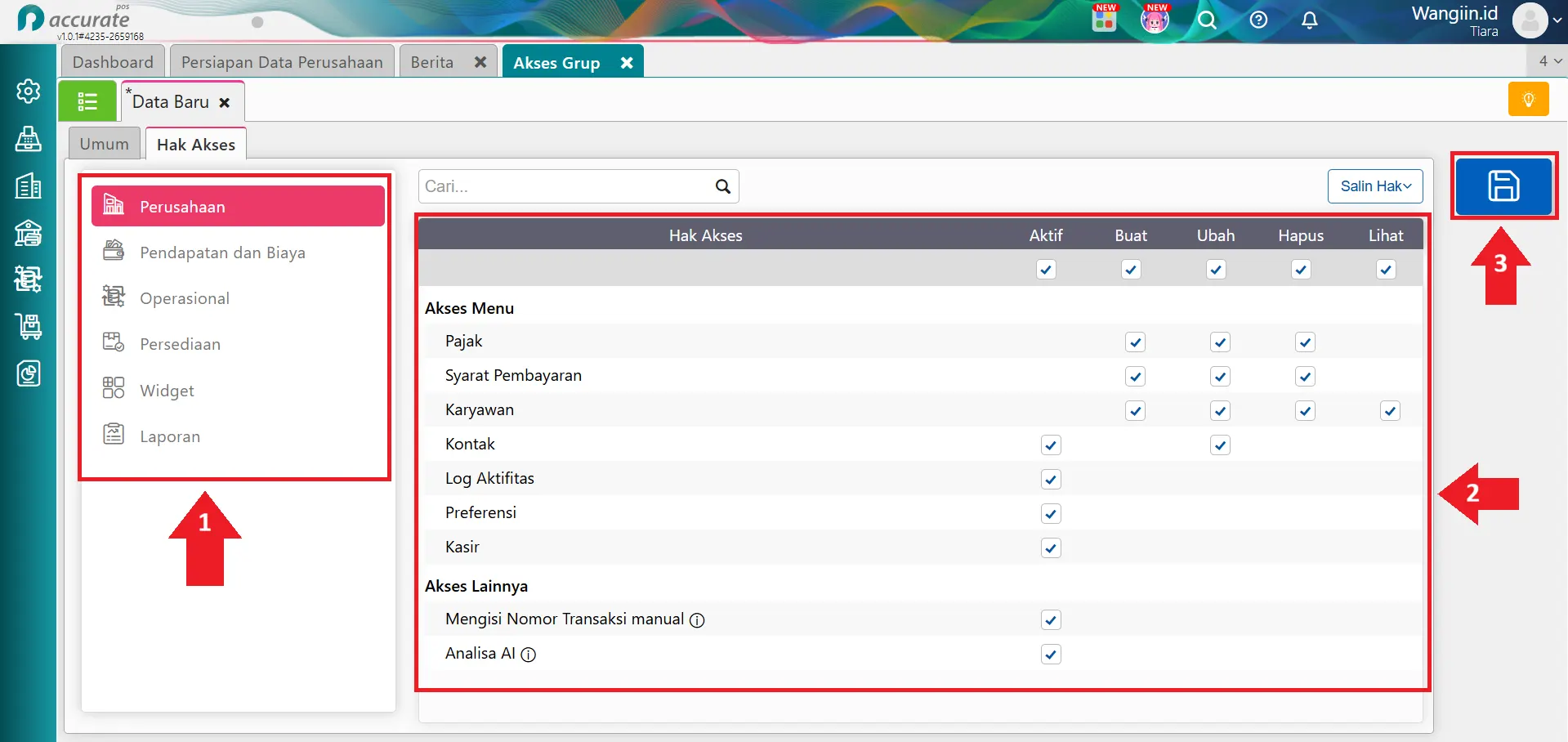Click the header search magnifier

[x=1207, y=20]
